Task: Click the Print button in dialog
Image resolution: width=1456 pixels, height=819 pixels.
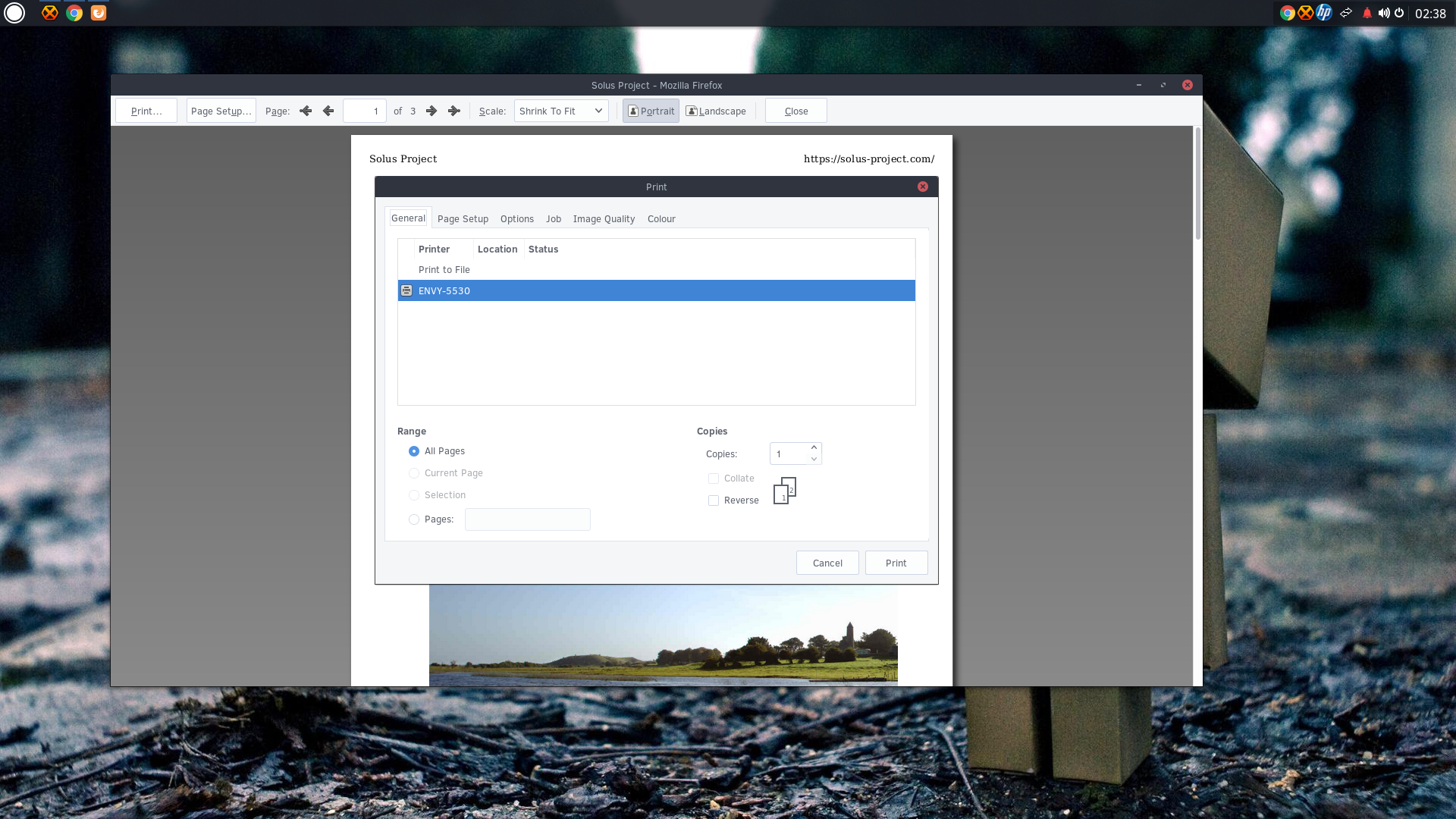Action: tap(896, 563)
